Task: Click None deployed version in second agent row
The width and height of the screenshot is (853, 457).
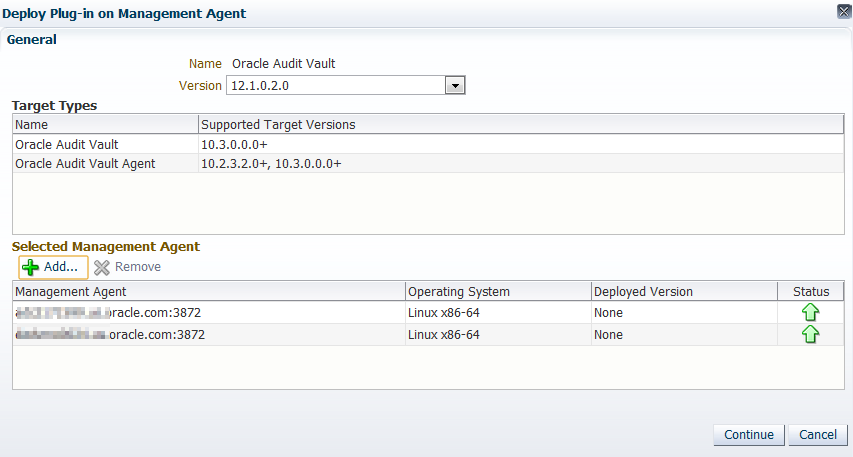Action: tap(608, 335)
